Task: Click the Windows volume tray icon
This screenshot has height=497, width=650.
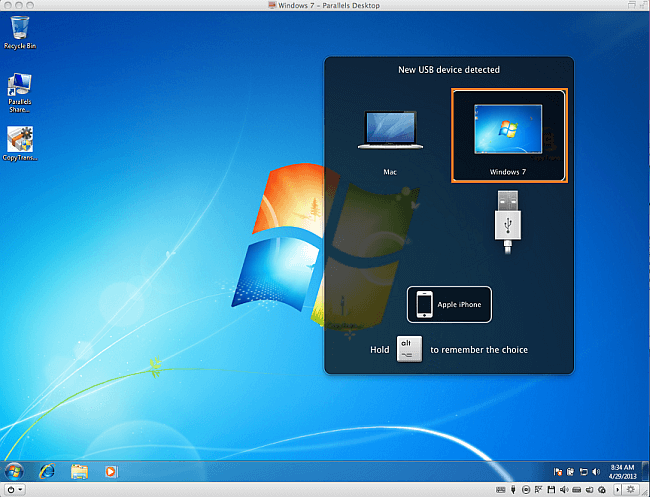Action: coord(597,472)
